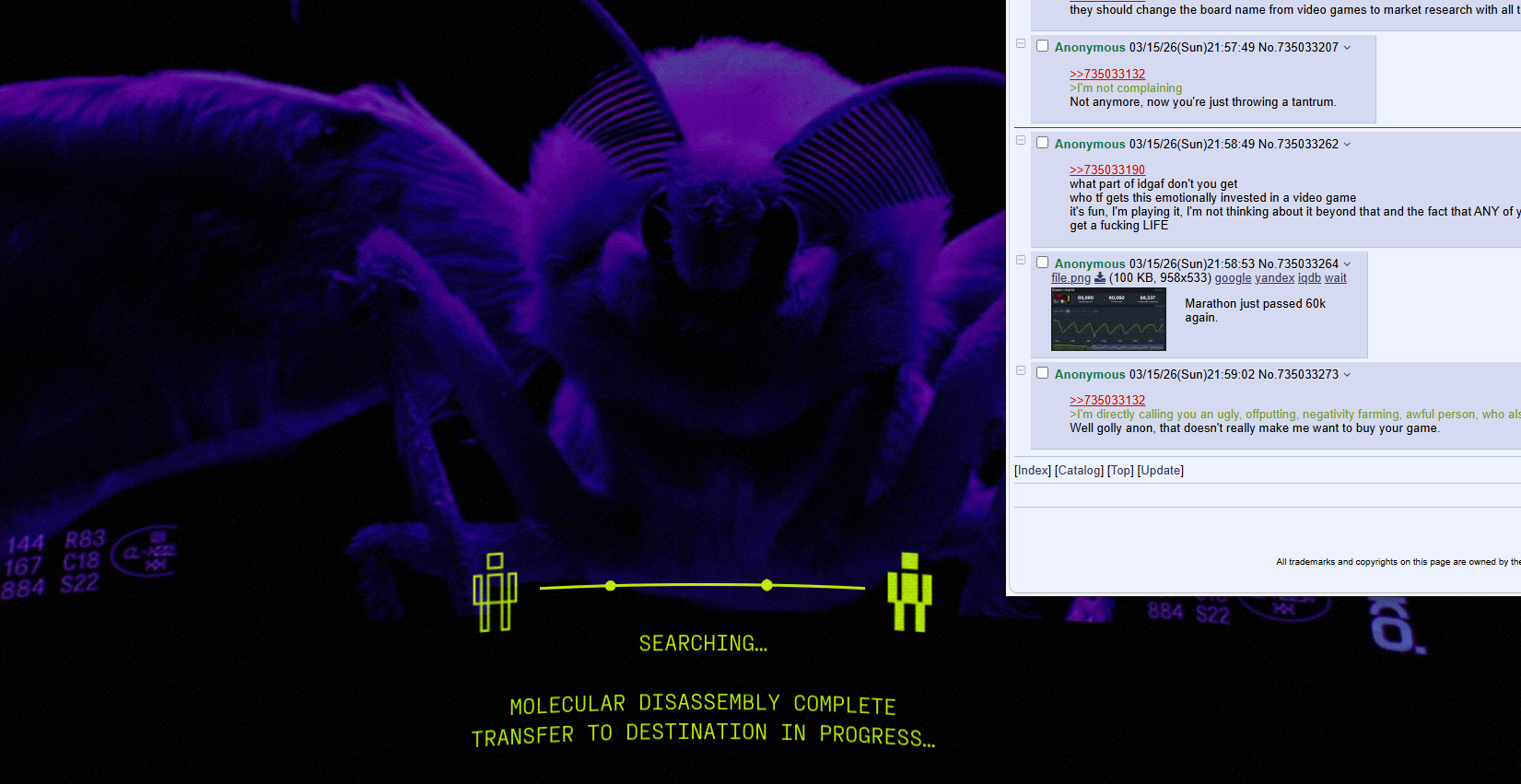Click the wait reverse-search link
Image resolution: width=1521 pixels, height=784 pixels.
coord(1336,278)
